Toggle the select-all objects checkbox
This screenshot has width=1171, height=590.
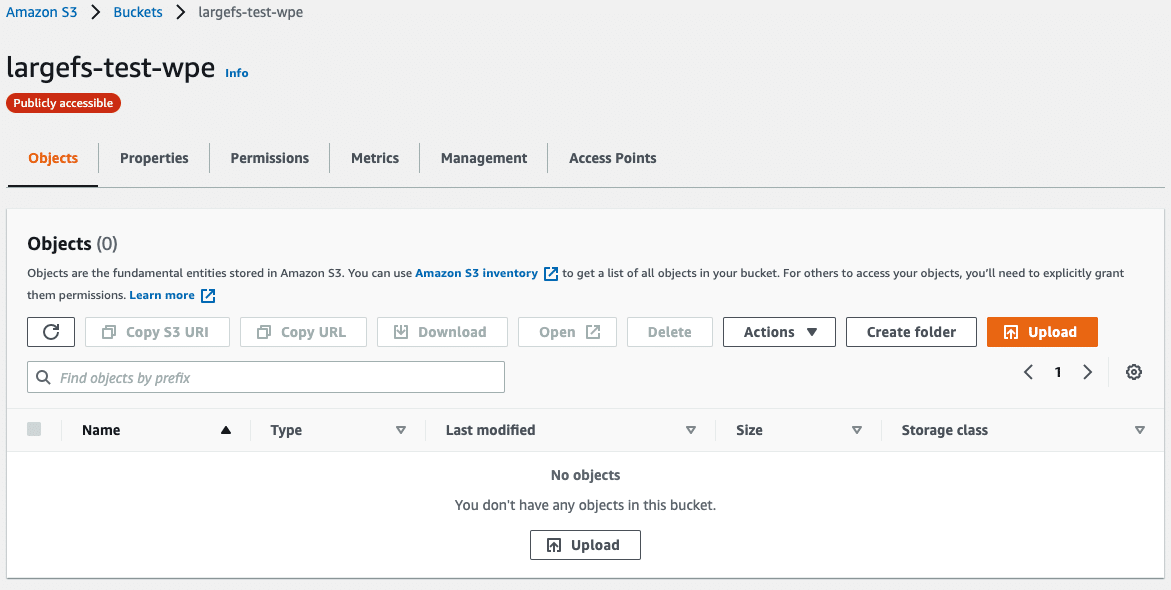click(34, 429)
